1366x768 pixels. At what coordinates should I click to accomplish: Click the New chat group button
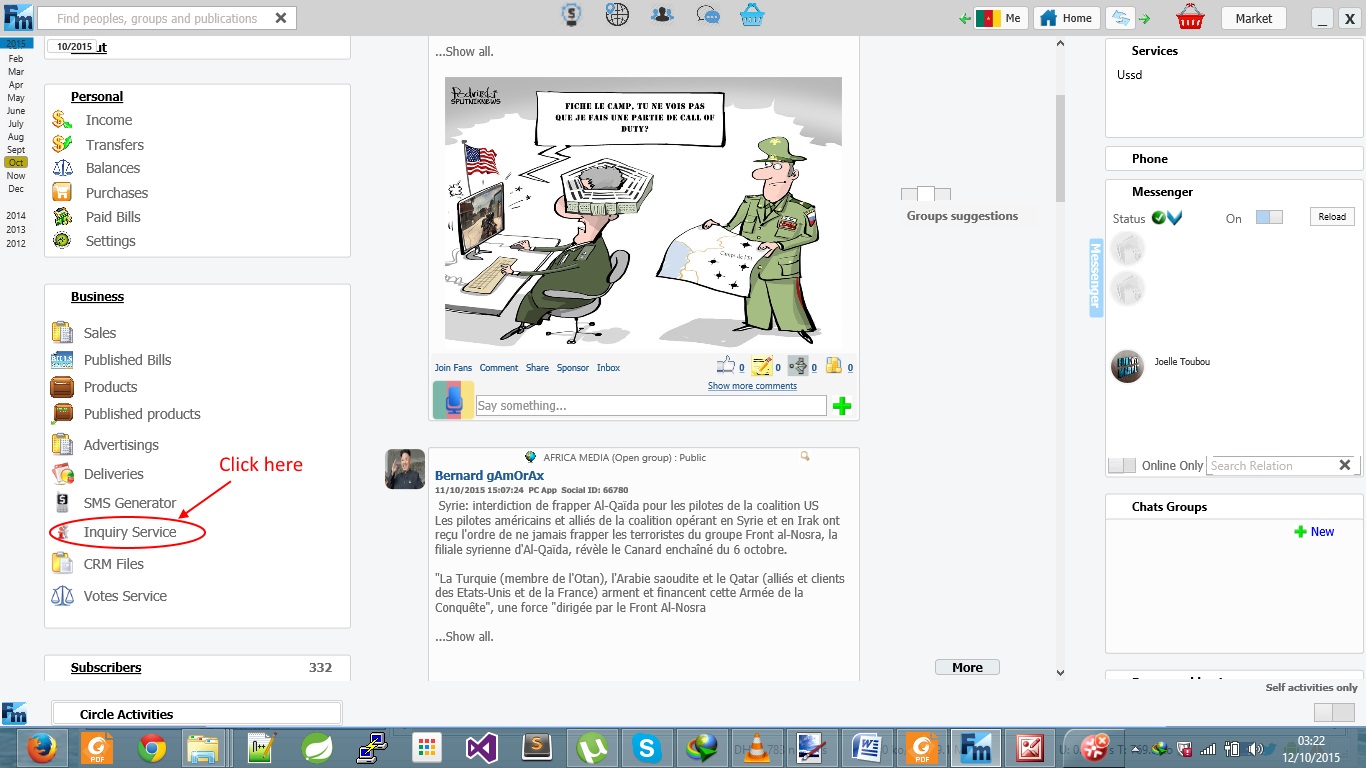pos(1314,532)
